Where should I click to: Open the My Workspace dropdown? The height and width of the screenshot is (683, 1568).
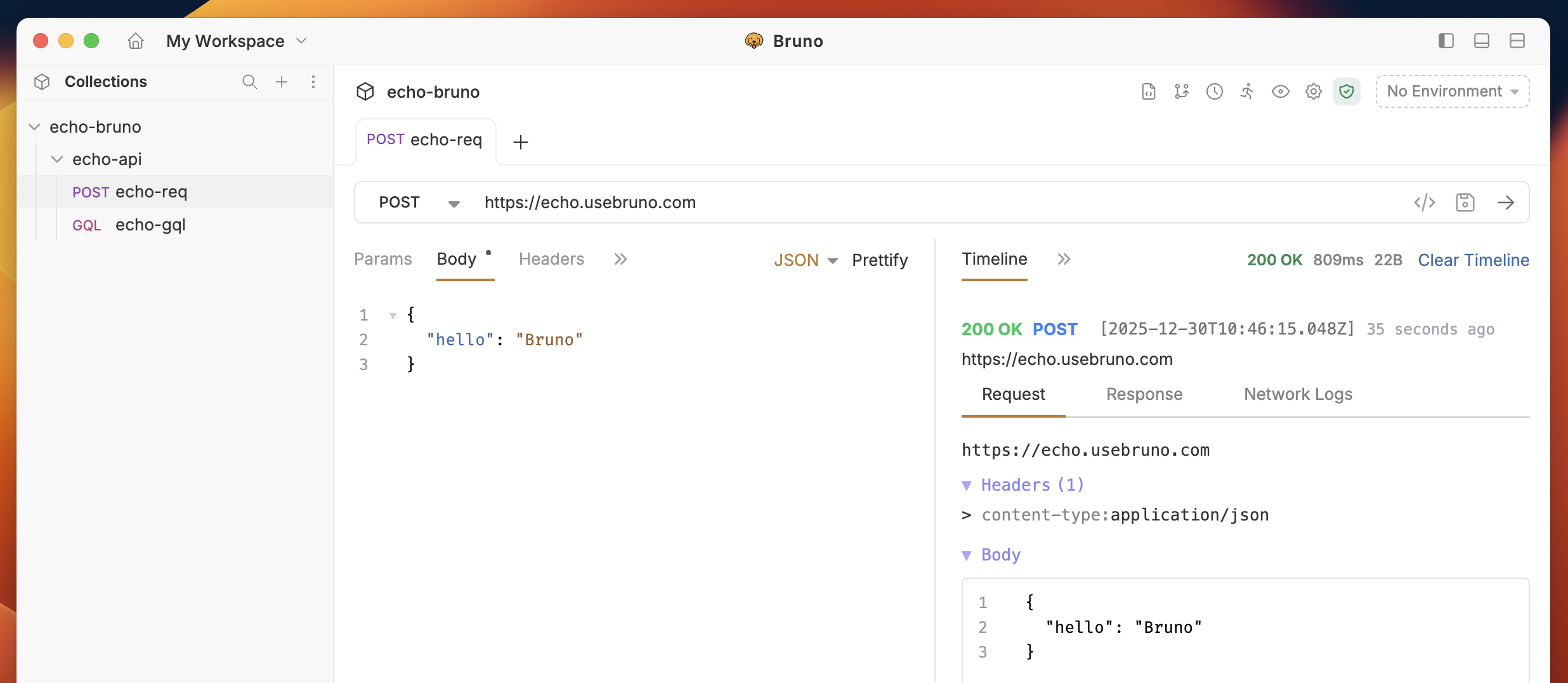pos(237,41)
